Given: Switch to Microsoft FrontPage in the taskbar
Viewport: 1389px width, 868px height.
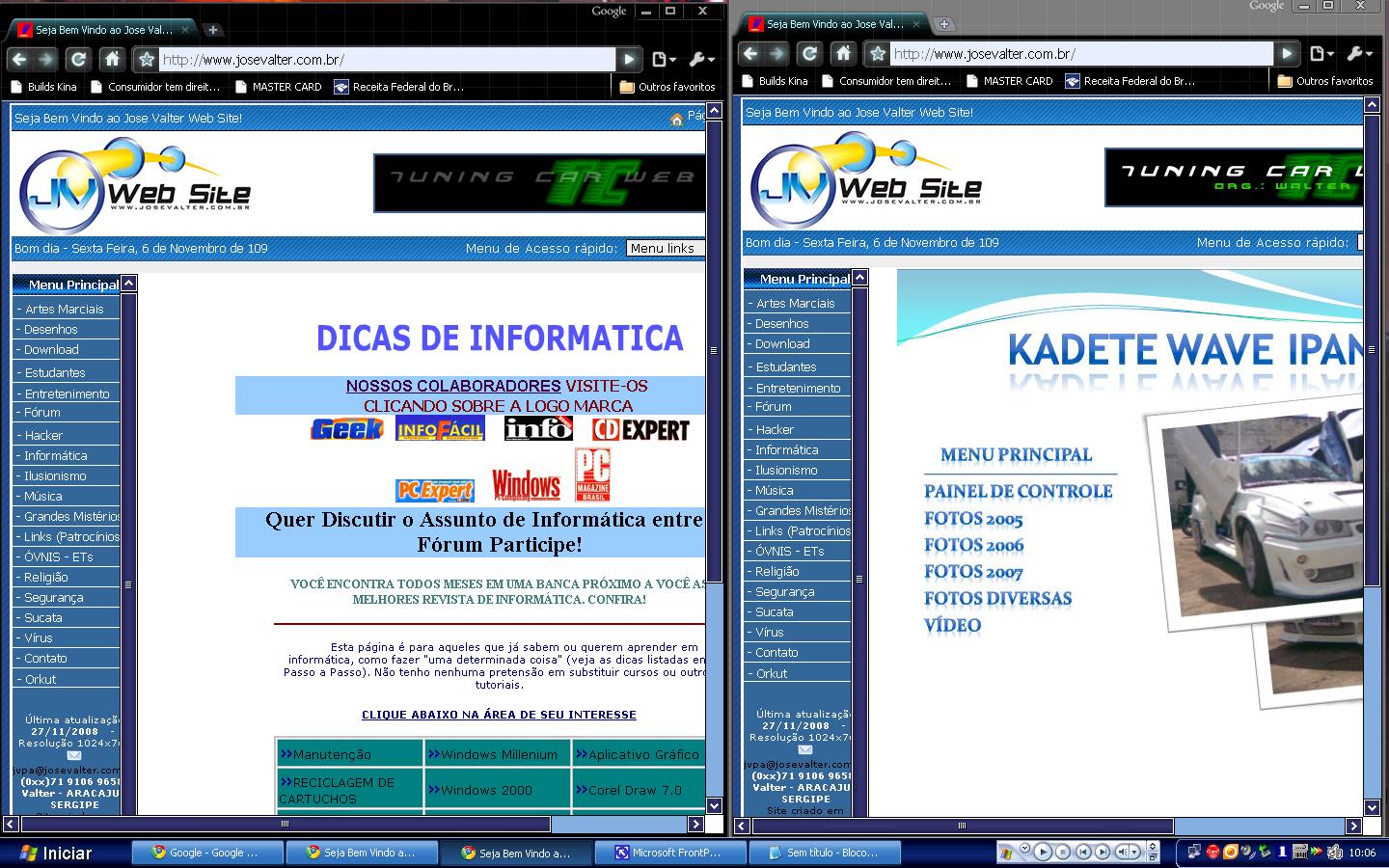Looking at the screenshot, I should coord(669,853).
